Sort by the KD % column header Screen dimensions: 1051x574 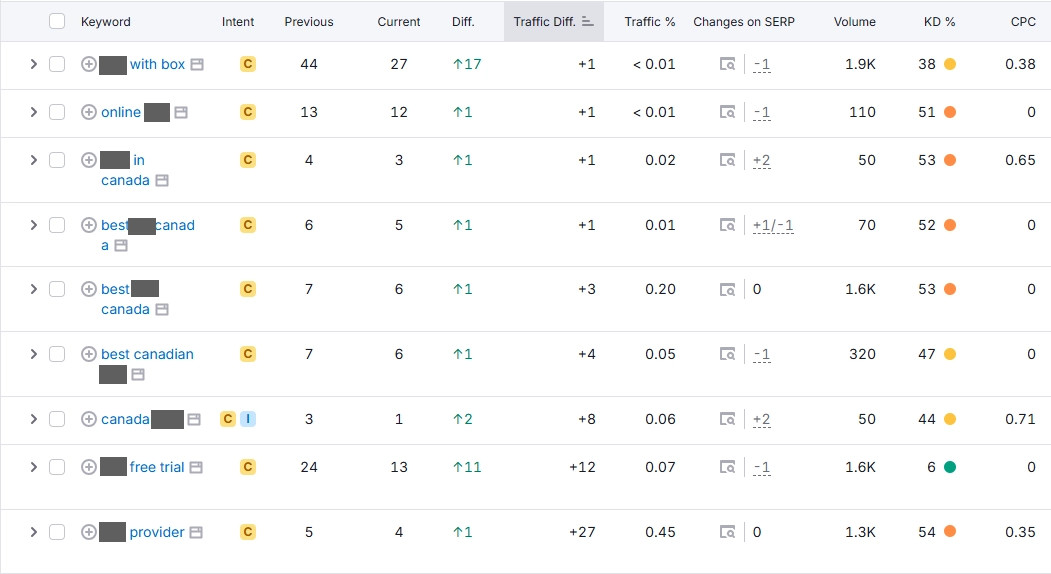coord(939,21)
